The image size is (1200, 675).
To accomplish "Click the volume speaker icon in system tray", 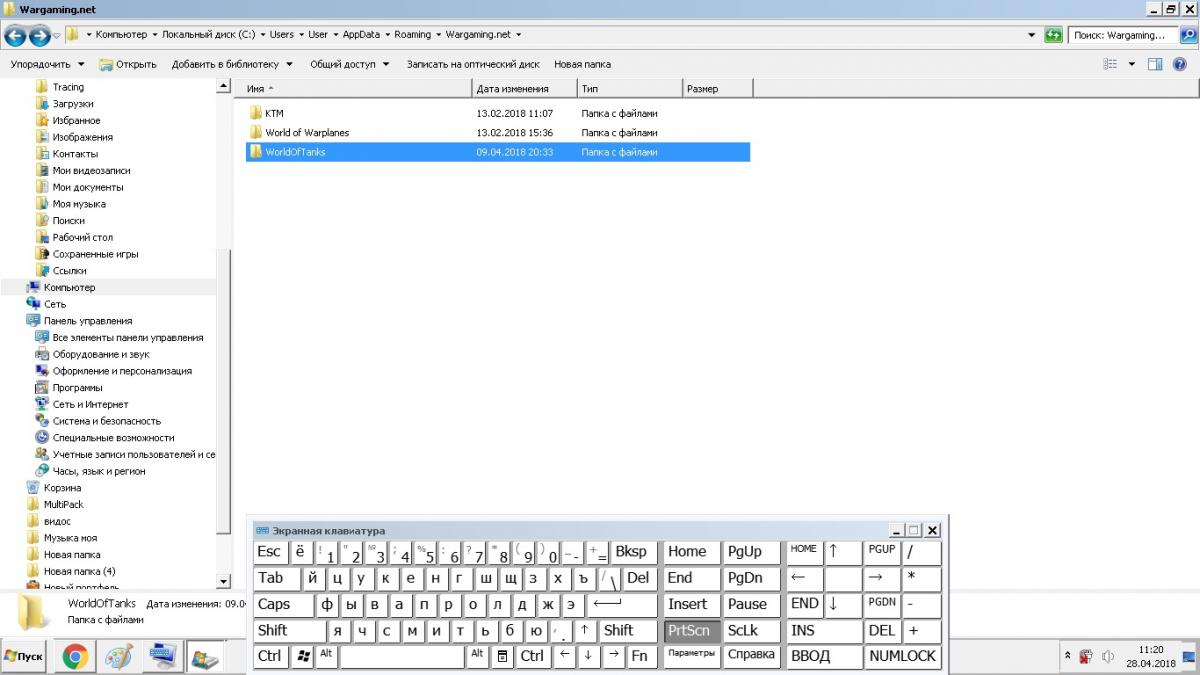I will tap(1108, 657).
